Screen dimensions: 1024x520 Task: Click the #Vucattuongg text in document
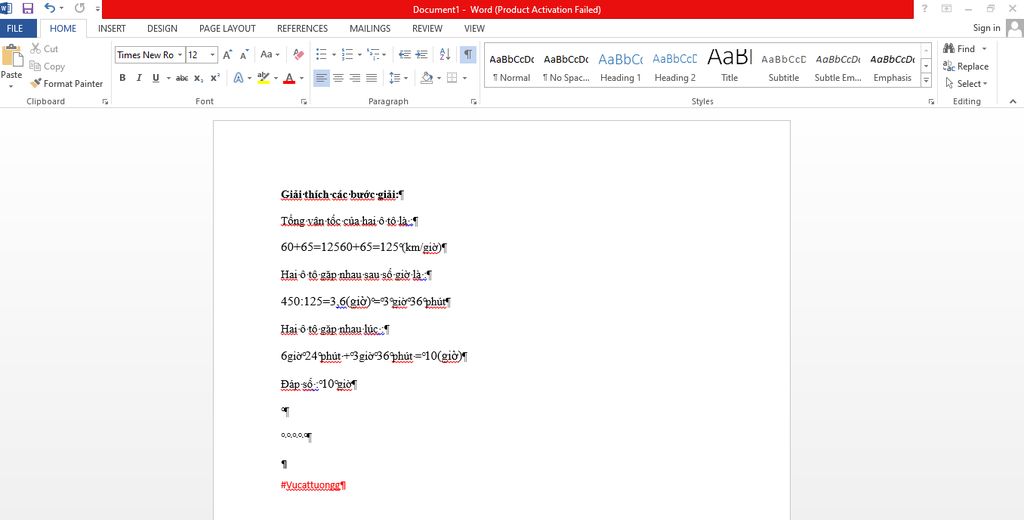coord(313,485)
